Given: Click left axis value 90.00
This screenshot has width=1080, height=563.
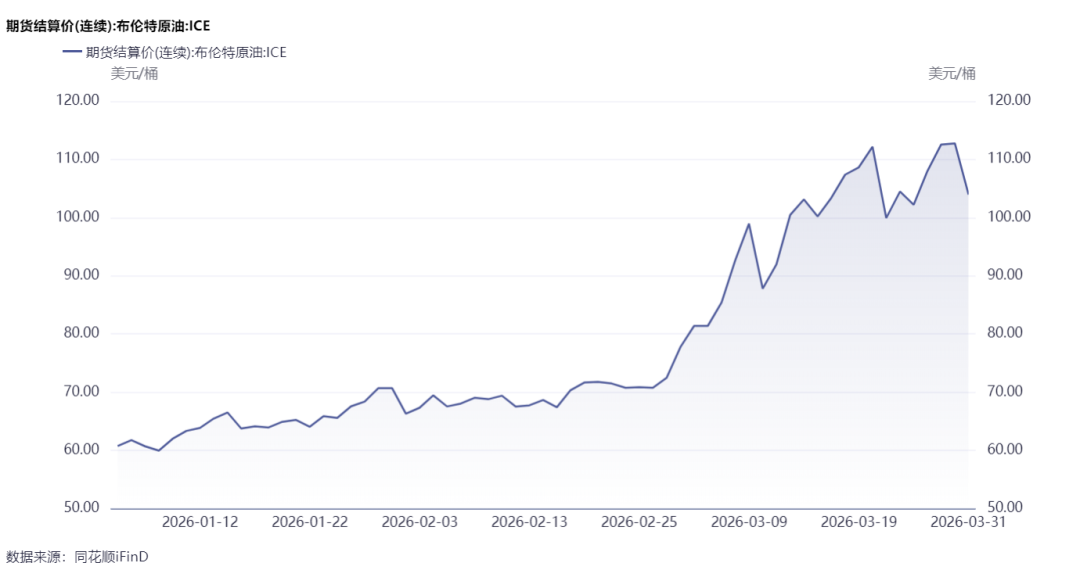Looking at the screenshot, I should pyautogui.click(x=81, y=274).
